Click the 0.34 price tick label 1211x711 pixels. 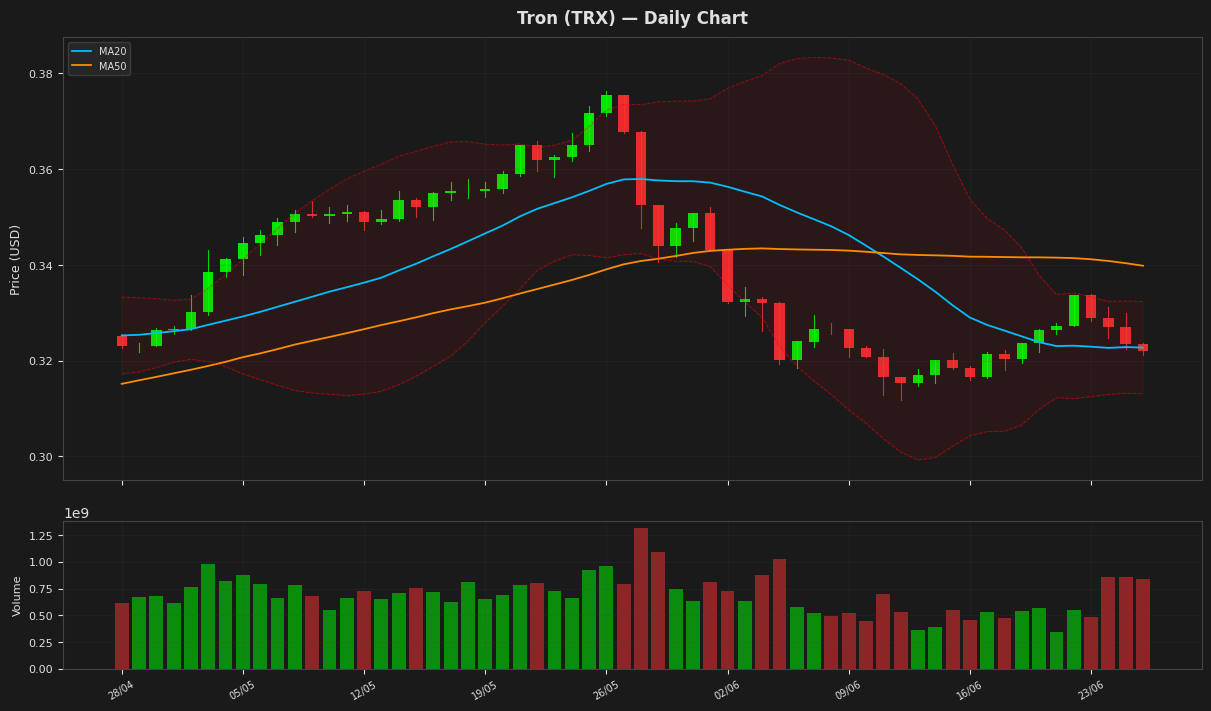pyautogui.click(x=42, y=266)
